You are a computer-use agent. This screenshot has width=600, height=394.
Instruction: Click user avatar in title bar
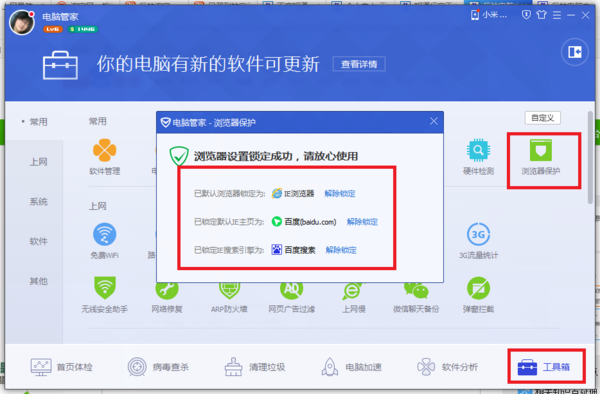(x=21, y=22)
